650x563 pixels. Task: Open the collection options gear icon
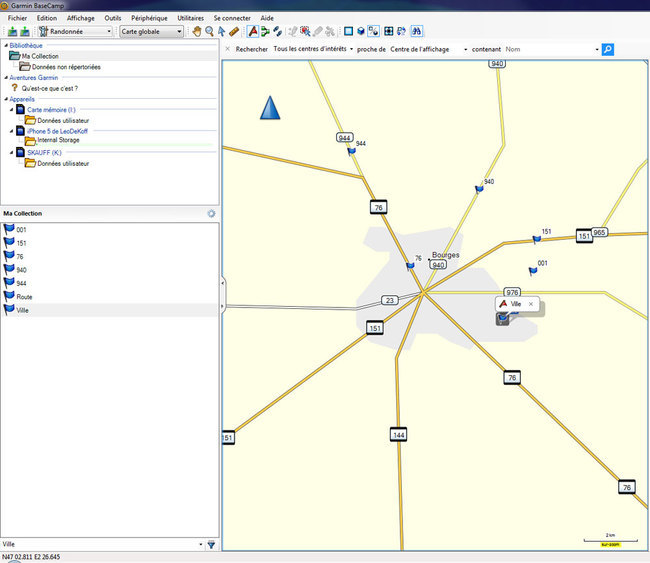click(211, 214)
